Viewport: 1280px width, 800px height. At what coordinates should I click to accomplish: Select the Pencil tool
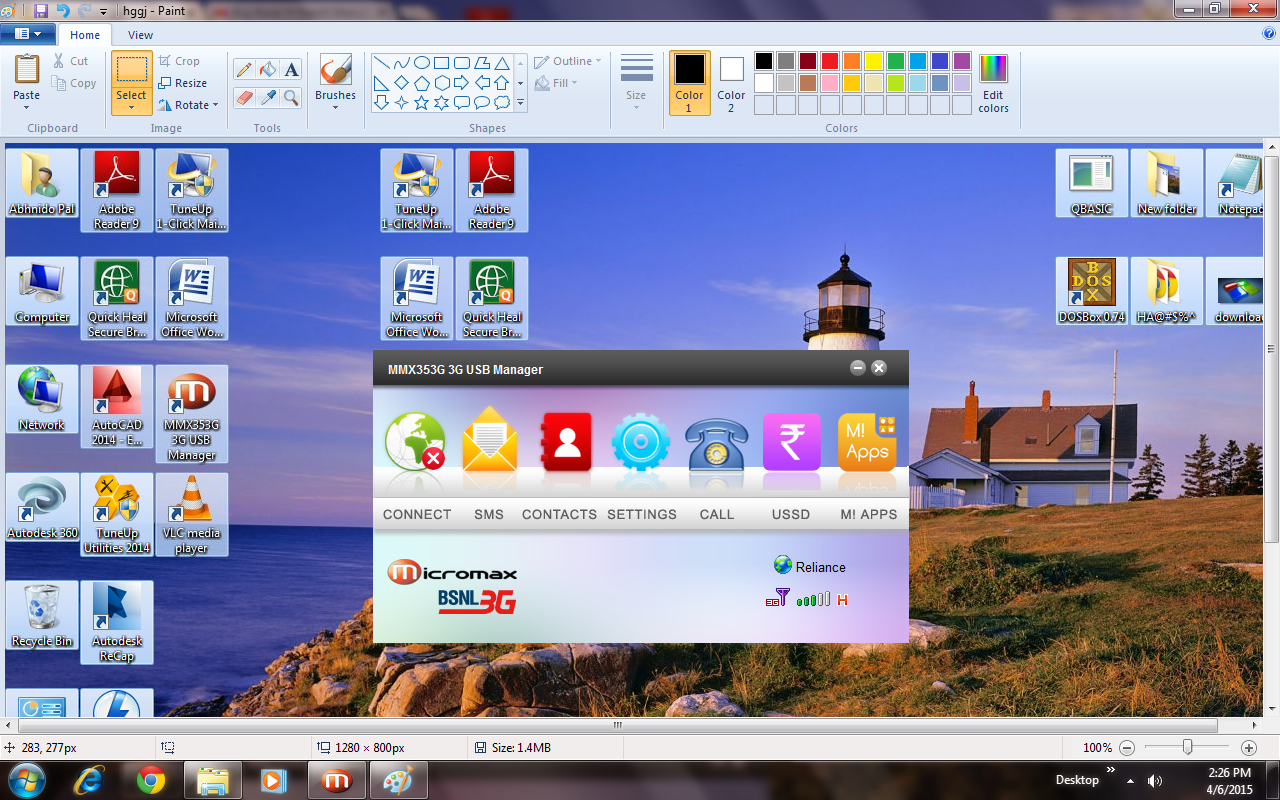[243, 69]
